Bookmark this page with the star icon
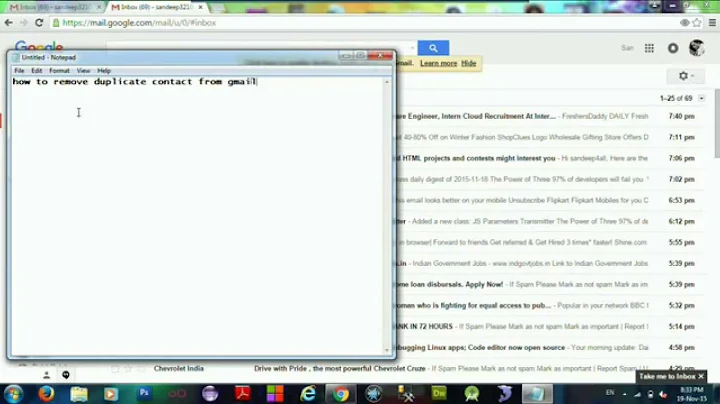720x404 pixels. tap(697, 22)
